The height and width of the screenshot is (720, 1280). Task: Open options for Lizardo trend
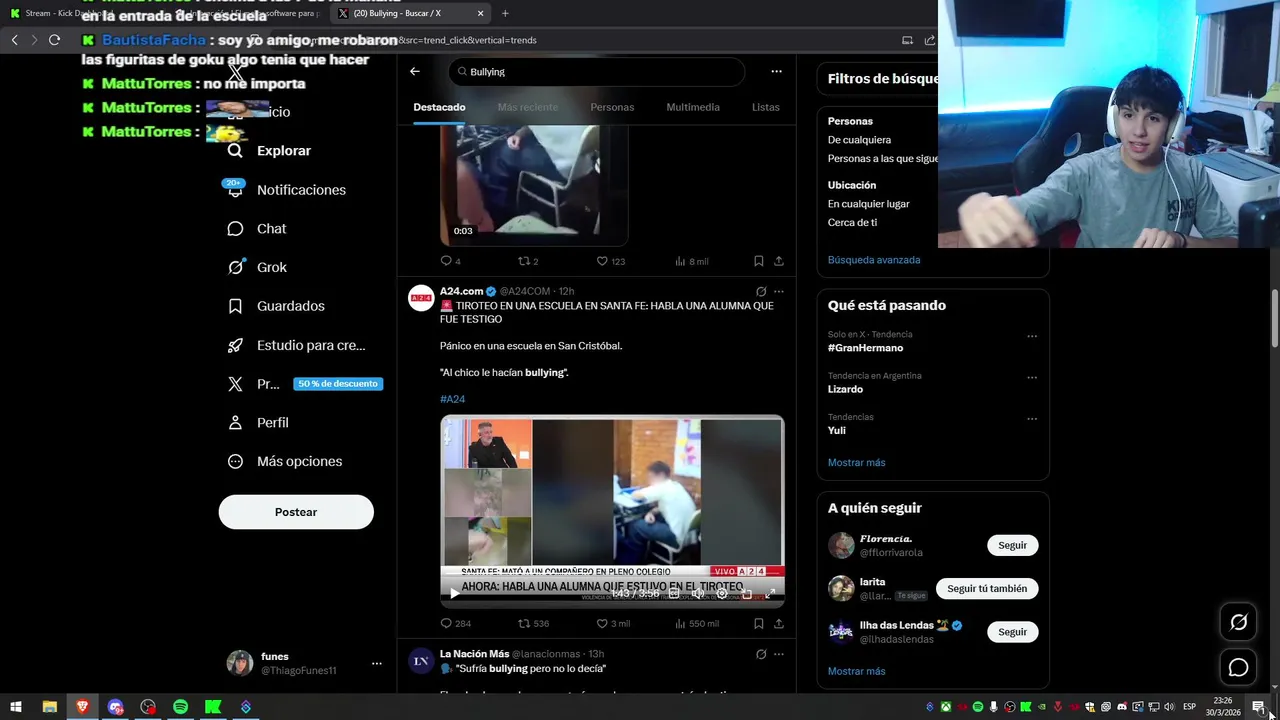point(1032,377)
